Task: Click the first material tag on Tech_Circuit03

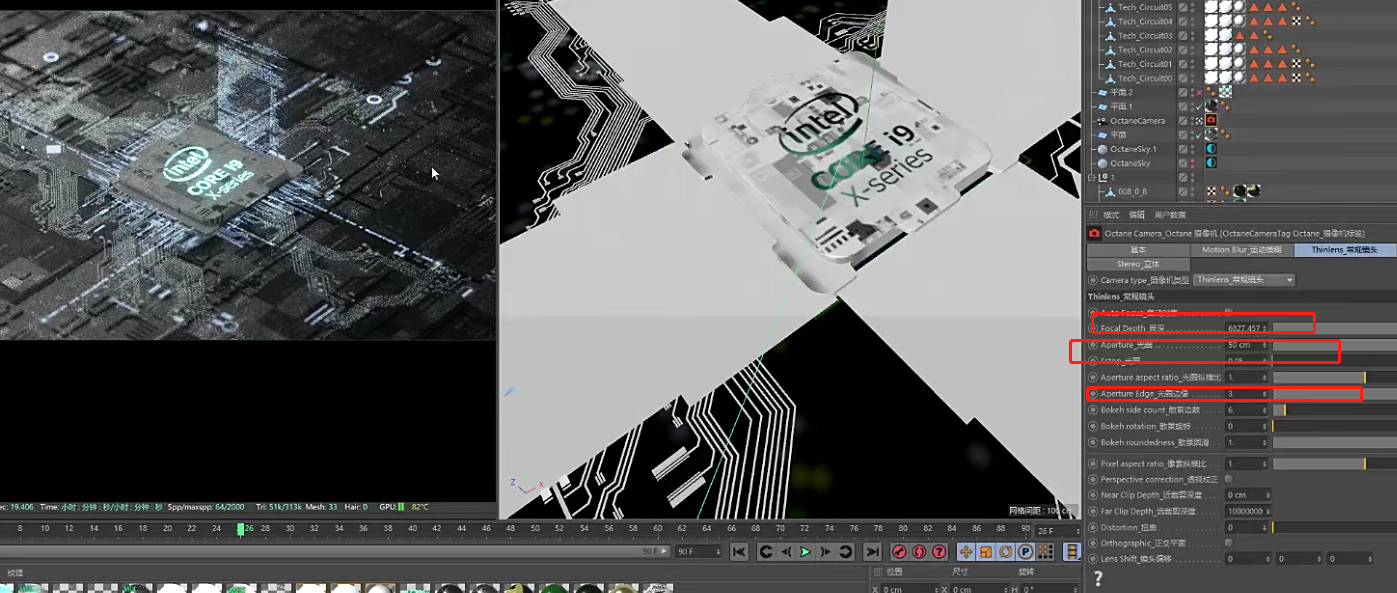Action: coord(1211,35)
